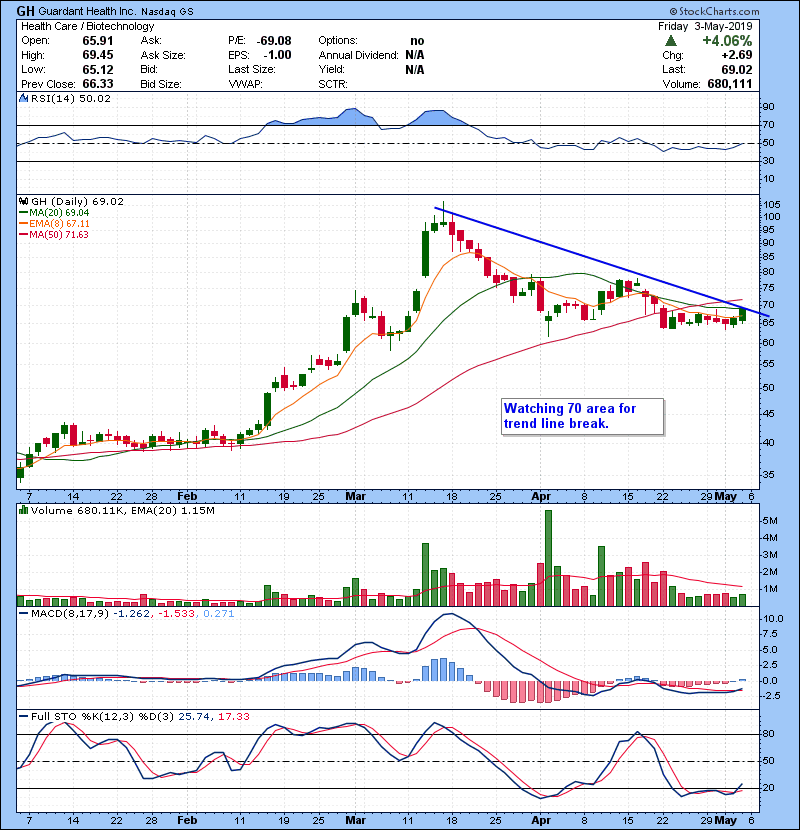Click the May label on bottom date axis
The height and width of the screenshot is (830, 800).
point(725,820)
